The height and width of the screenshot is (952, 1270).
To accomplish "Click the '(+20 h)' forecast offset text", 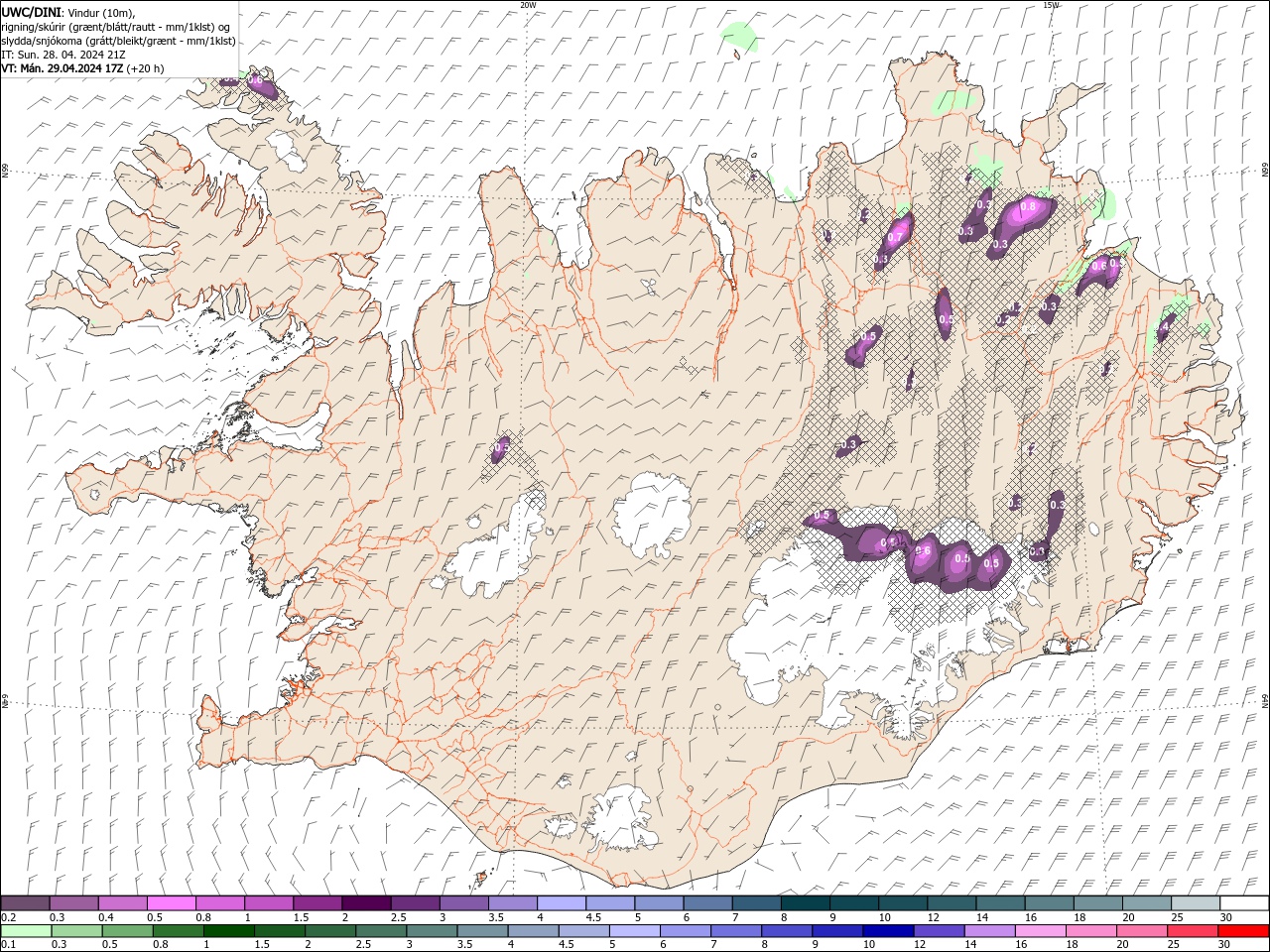I will 145,68.
